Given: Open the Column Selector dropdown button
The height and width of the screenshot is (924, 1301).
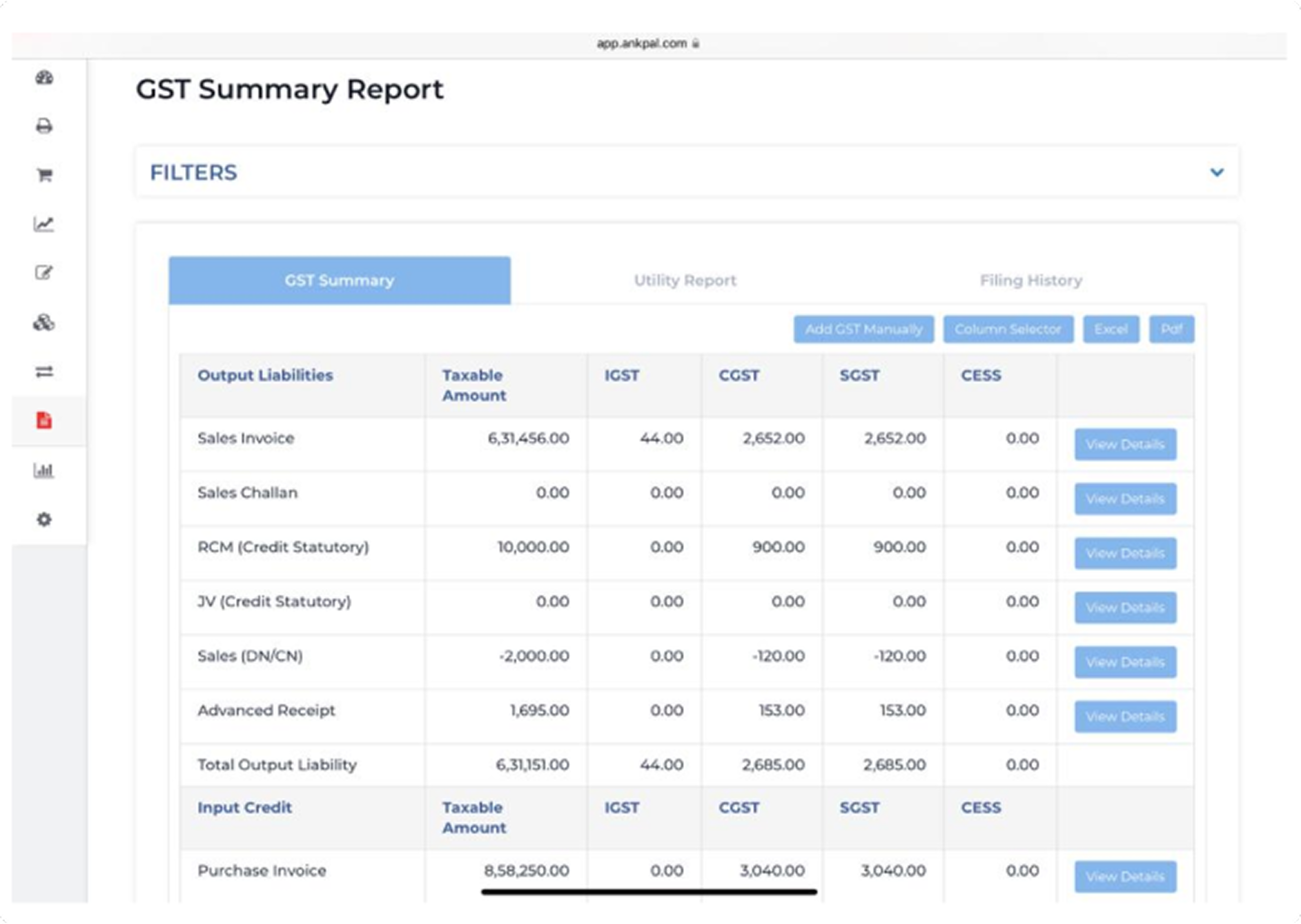Looking at the screenshot, I should coord(1008,329).
